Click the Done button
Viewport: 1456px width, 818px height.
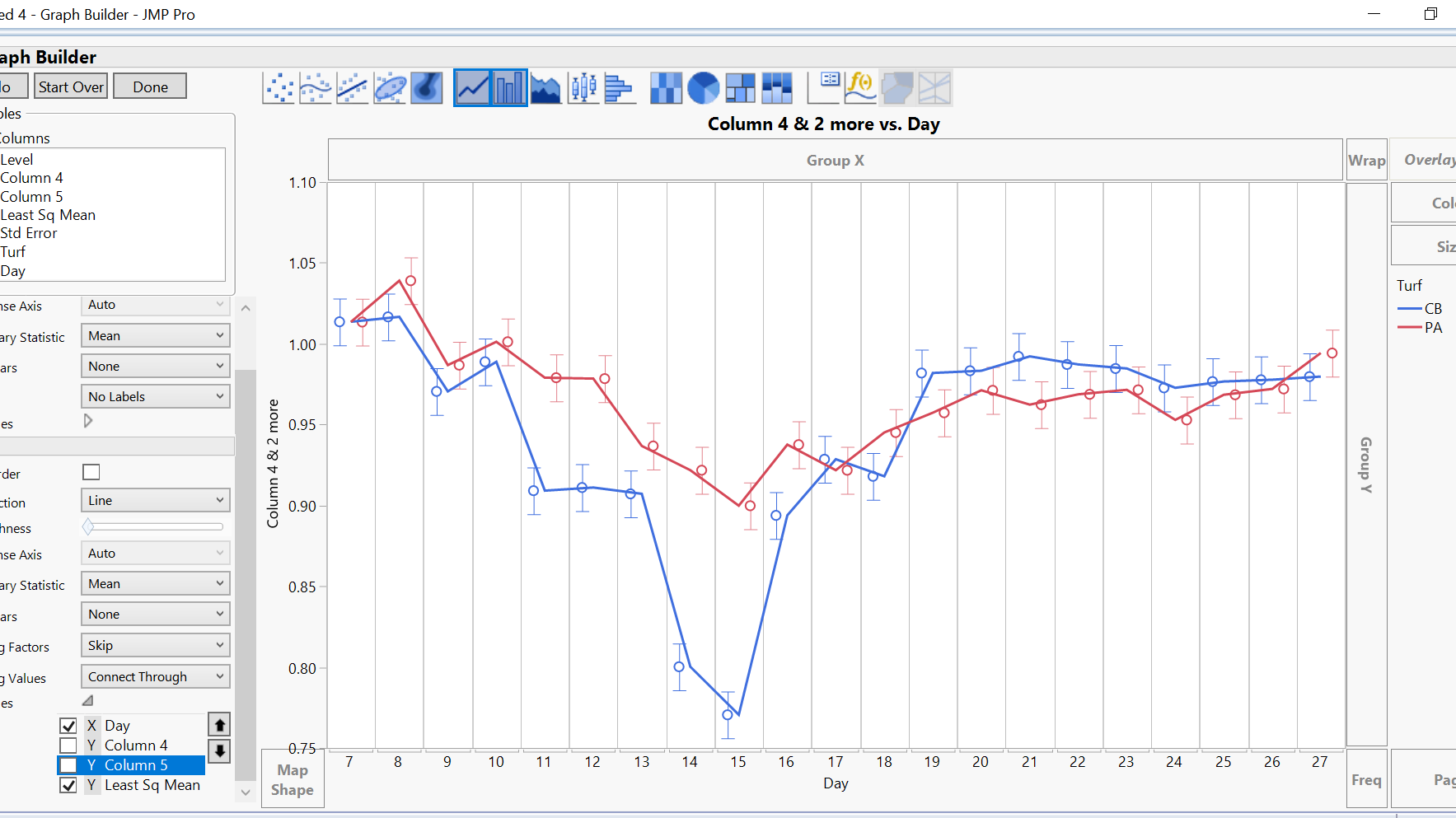click(x=150, y=86)
